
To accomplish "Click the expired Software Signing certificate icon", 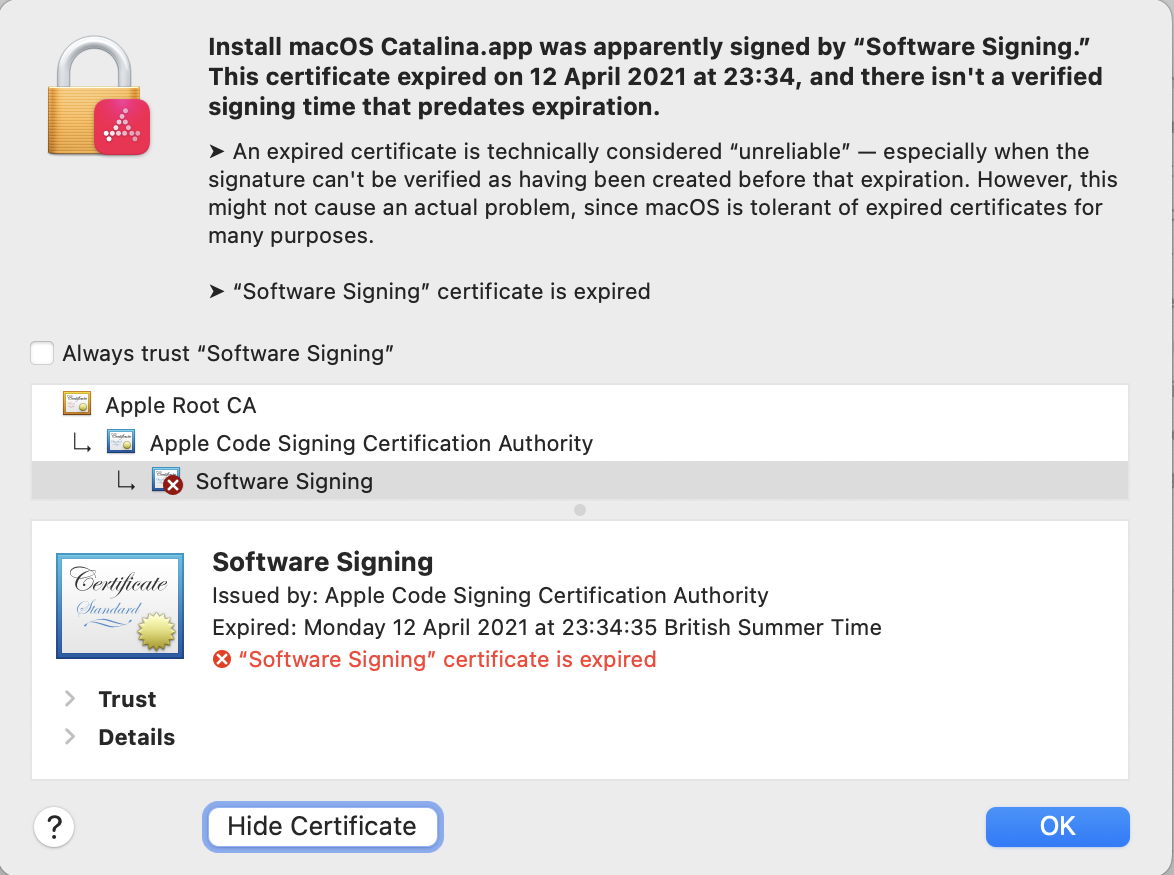I will click(x=166, y=481).
